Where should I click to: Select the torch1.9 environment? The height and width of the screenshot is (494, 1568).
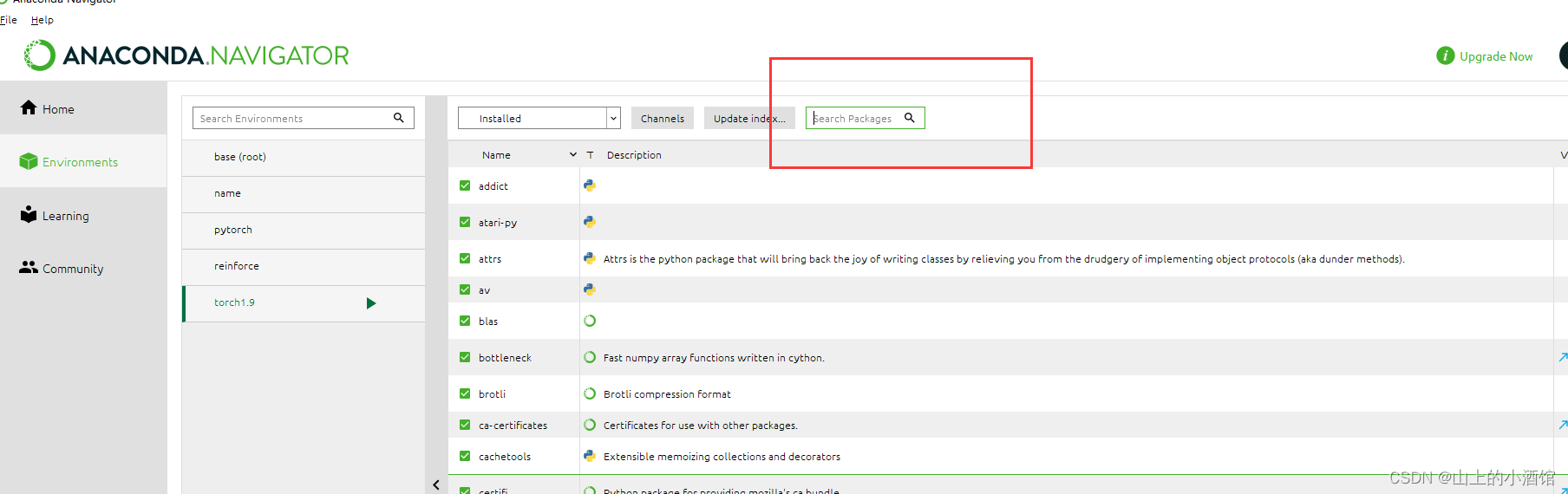(304, 303)
